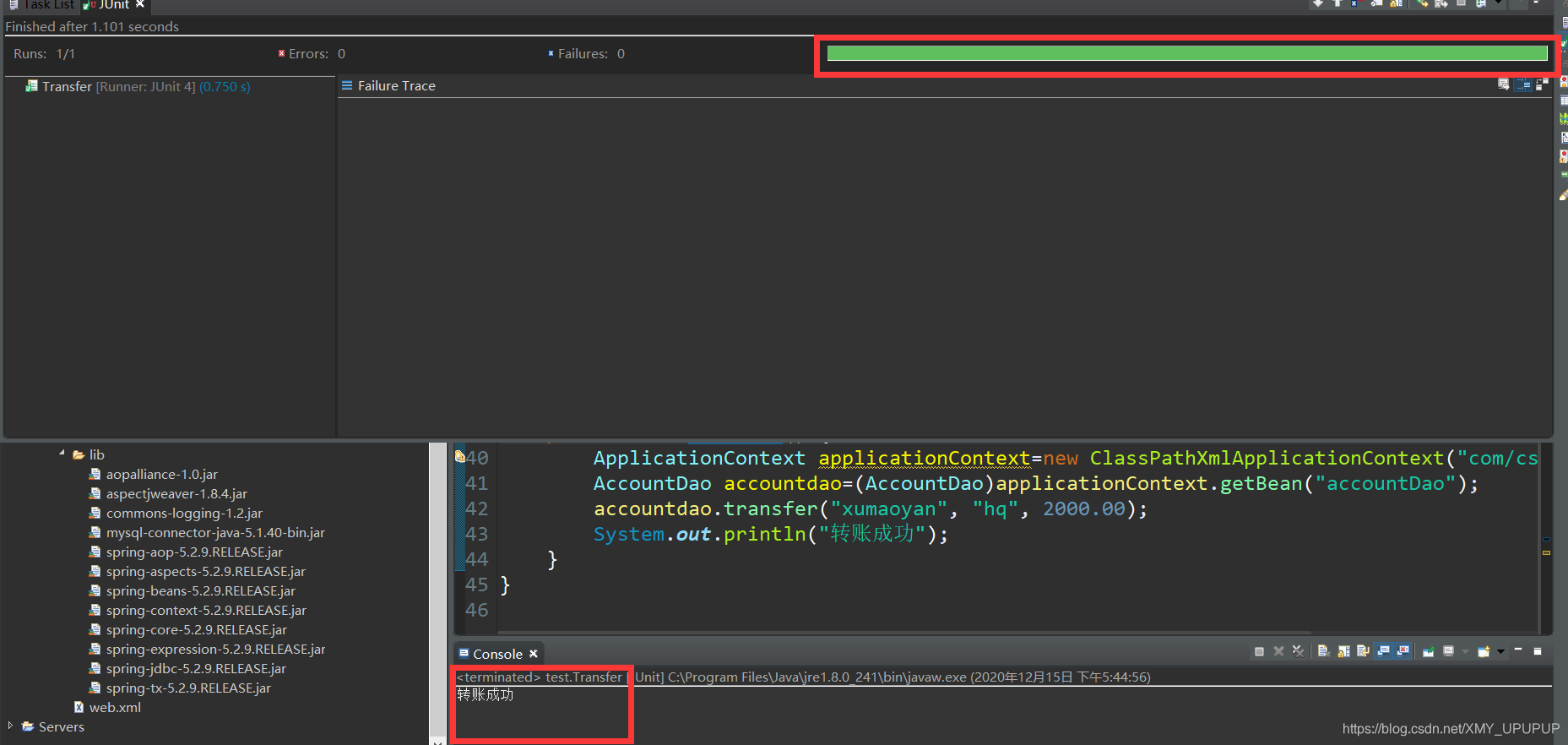The height and width of the screenshot is (745, 1568).
Task: Maximize the Console view
Action: (x=1538, y=651)
